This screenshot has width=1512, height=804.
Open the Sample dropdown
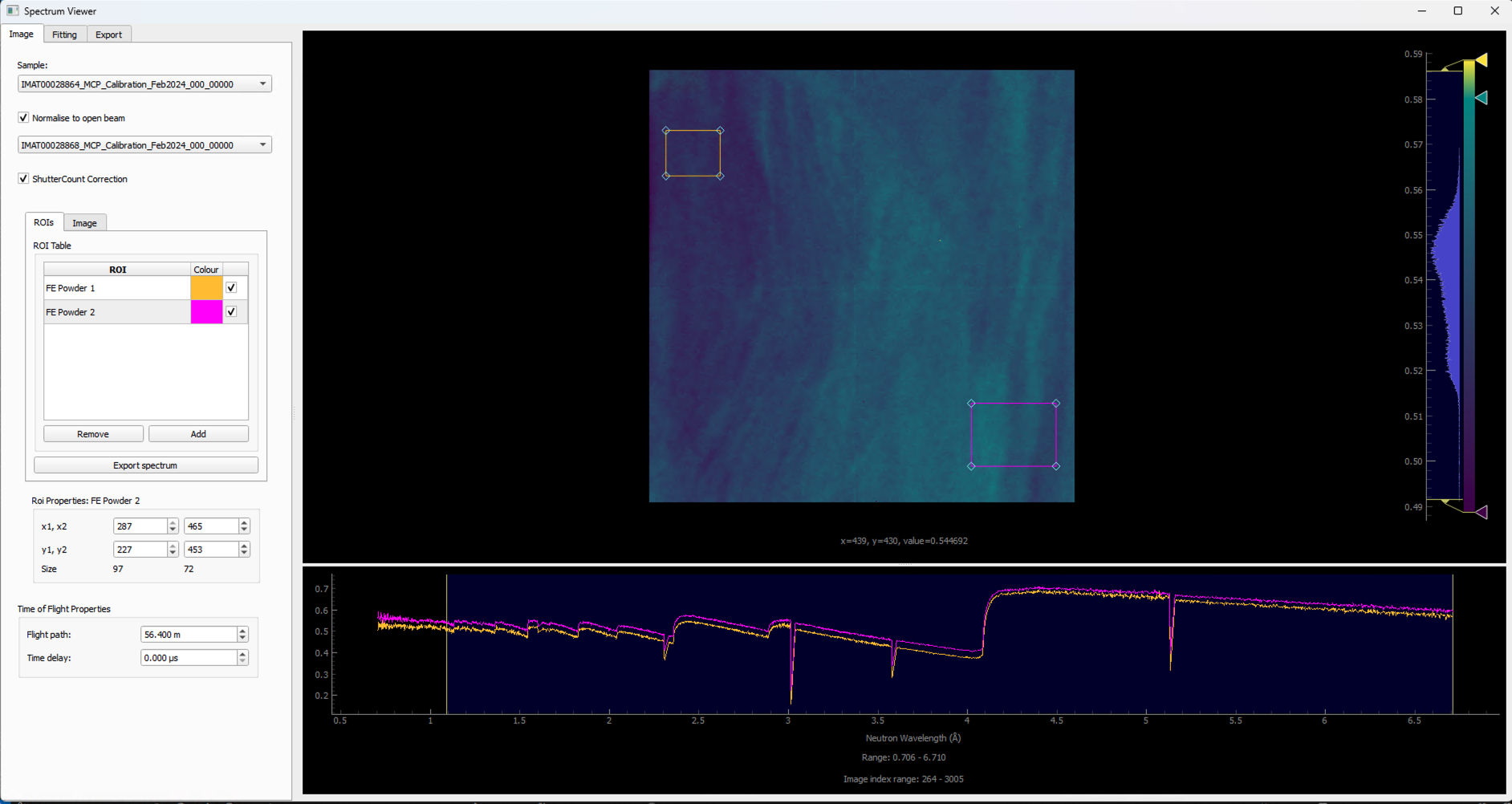144,84
